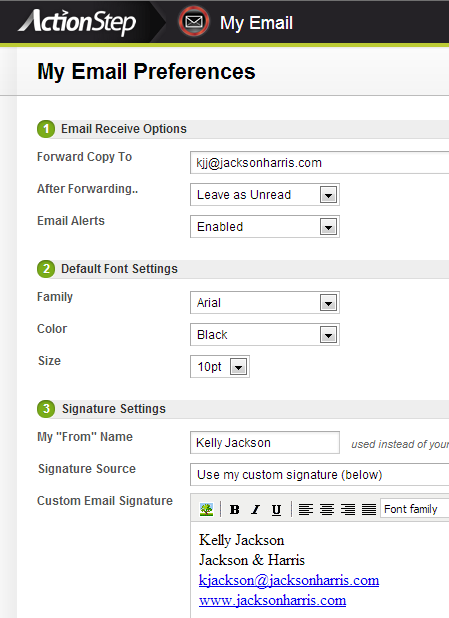Click the My Email Preferences title
This screenshot has width=449, height=618.
146,71
